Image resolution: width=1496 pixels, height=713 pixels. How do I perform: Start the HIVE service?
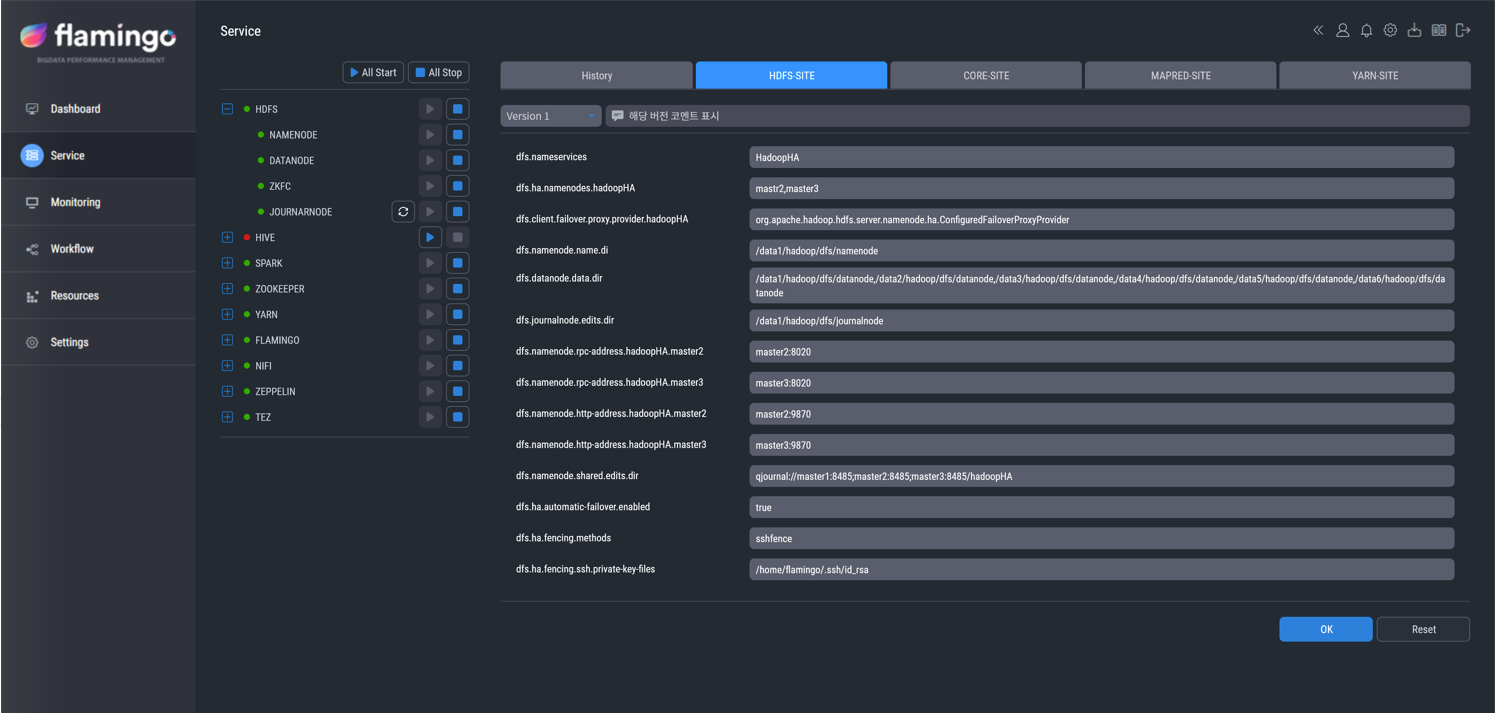(x=430, y=237)
